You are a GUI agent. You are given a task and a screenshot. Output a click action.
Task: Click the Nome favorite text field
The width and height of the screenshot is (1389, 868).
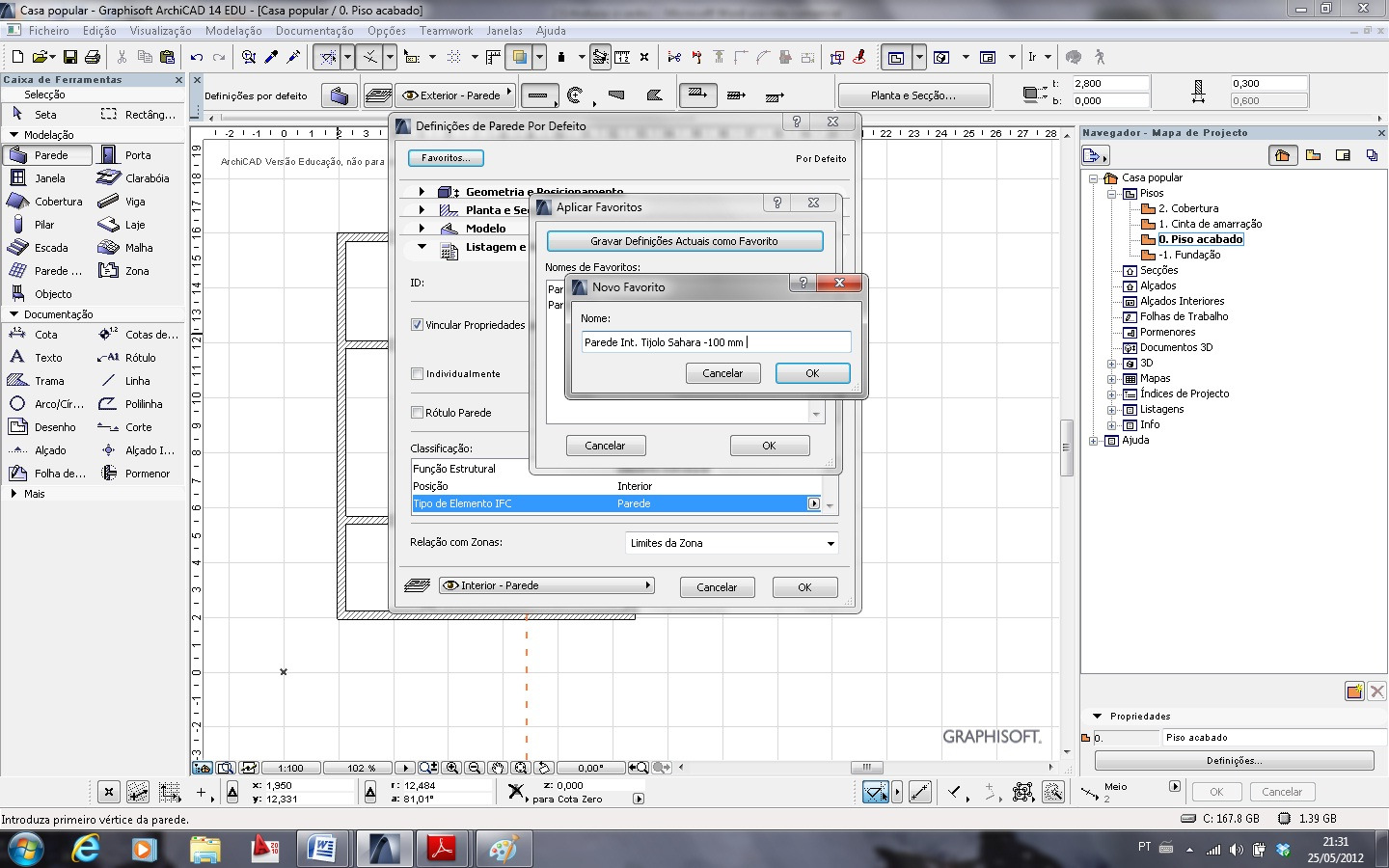pos(716,342)
